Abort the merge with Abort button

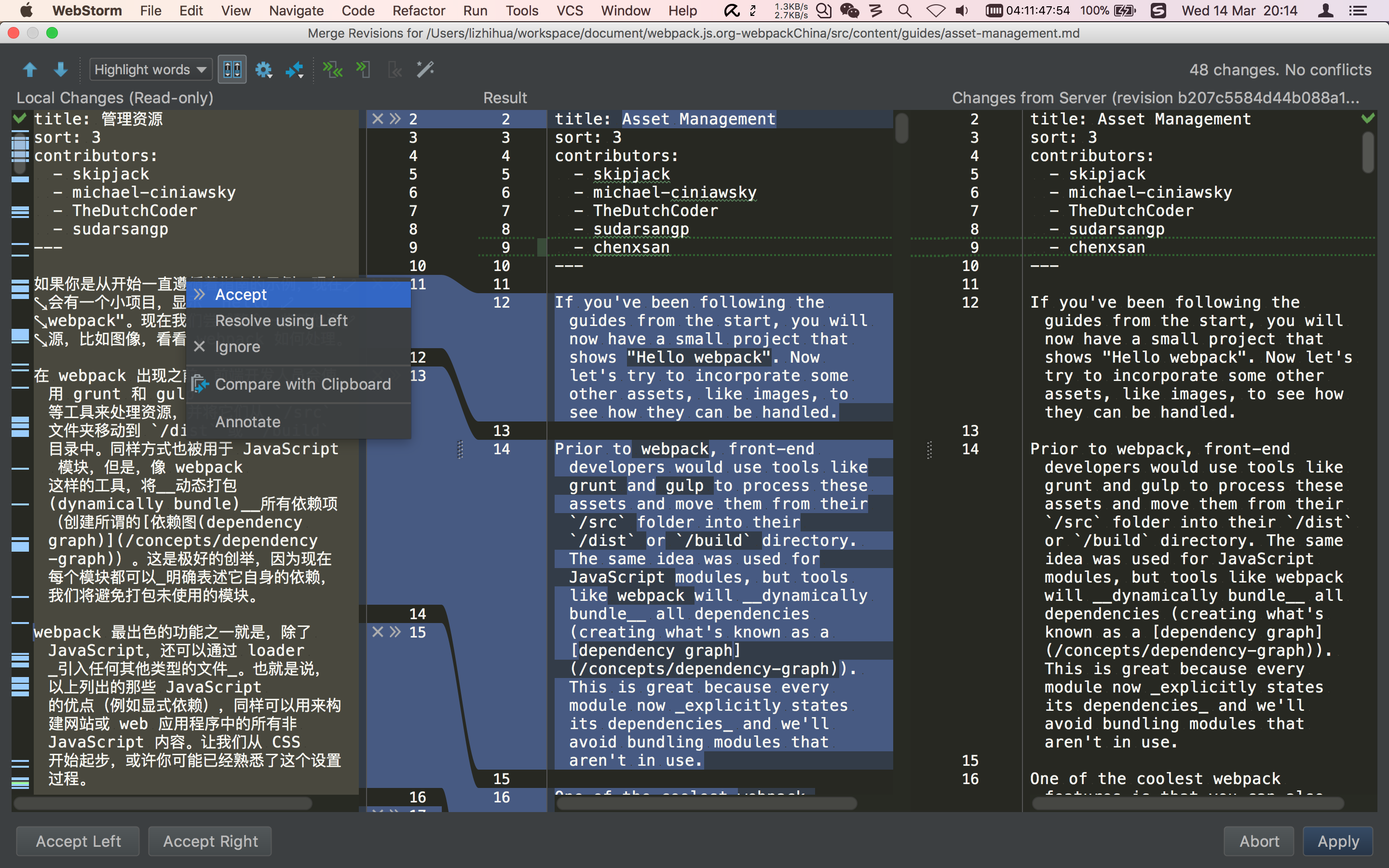(x=1259, y=841)
